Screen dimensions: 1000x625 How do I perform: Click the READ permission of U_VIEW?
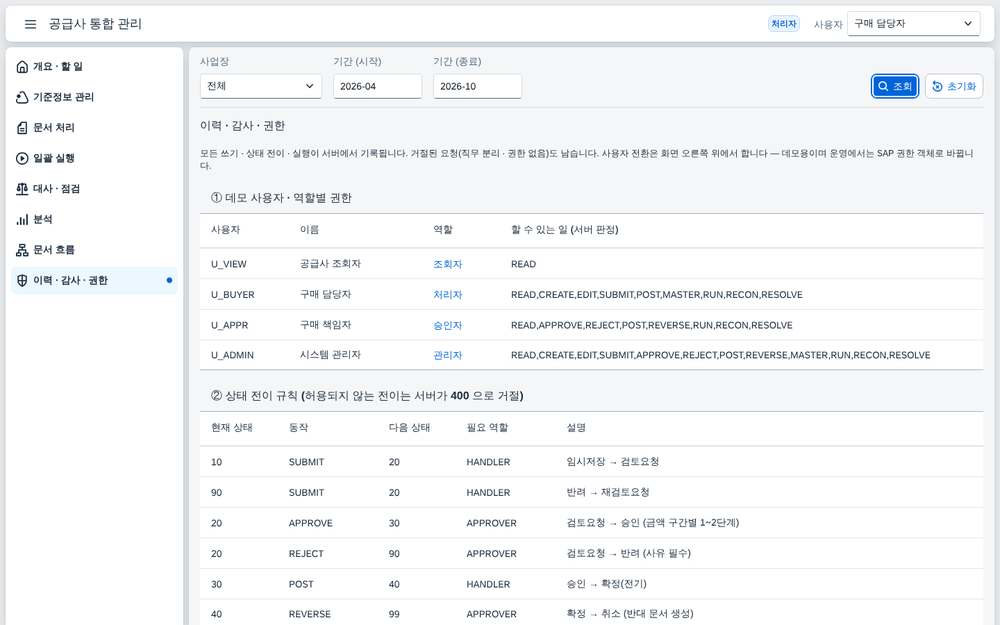[x=524, y=264]
